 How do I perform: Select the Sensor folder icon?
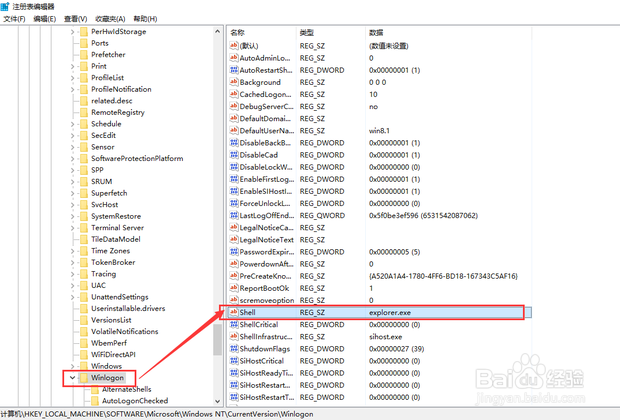coord(84,147)
